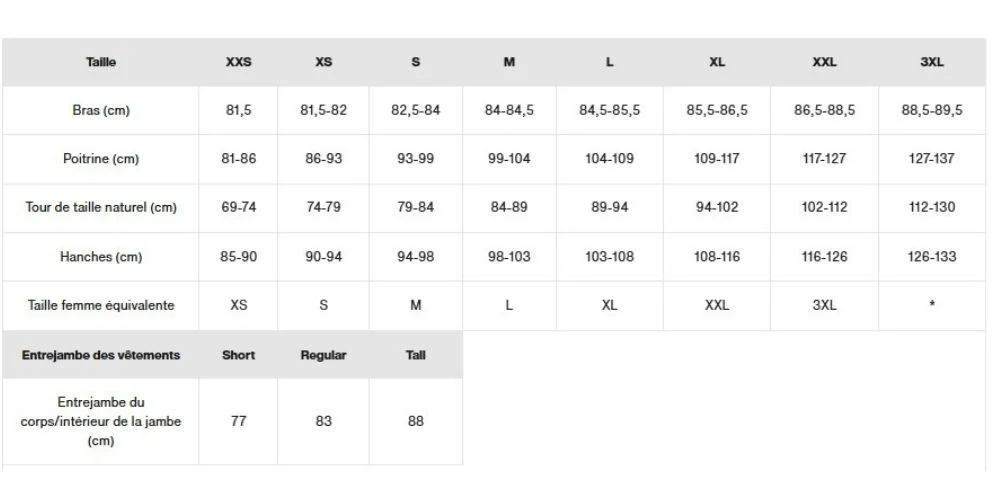The height and width of the screenshot is (500, 1000).
Task: Click the Poitrine (cm) row label
Action: click(101, 159)
